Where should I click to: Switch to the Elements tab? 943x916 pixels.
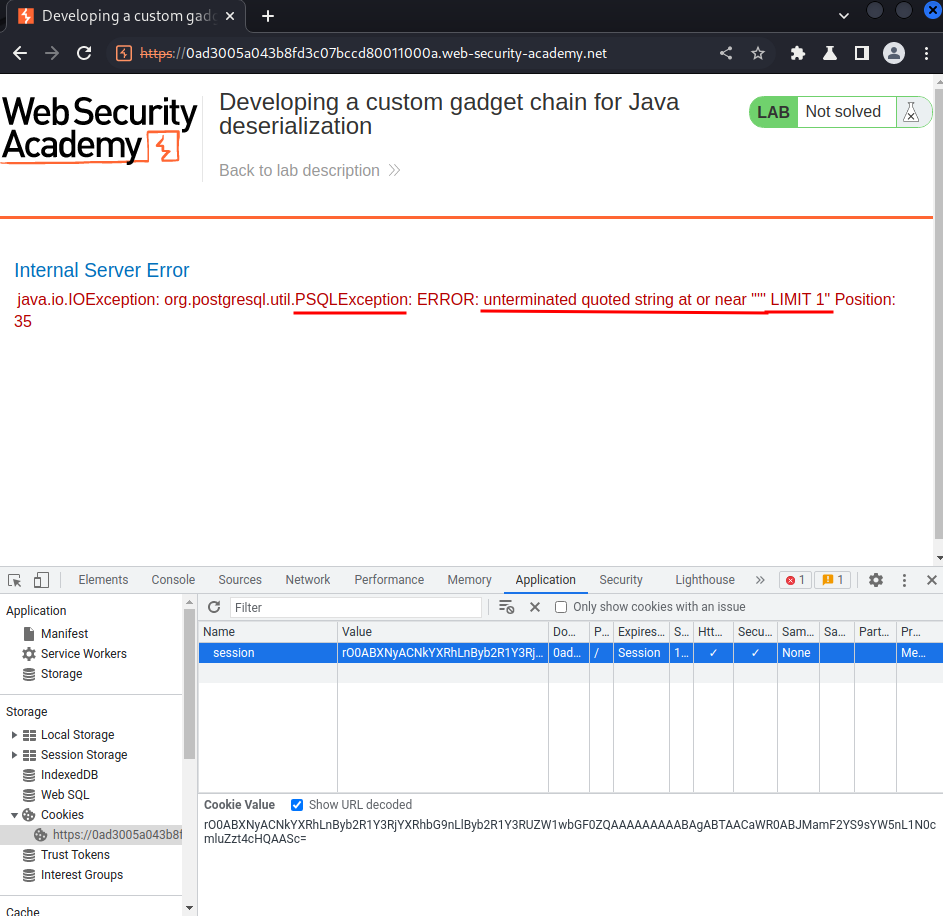click(x=103, y=580)
